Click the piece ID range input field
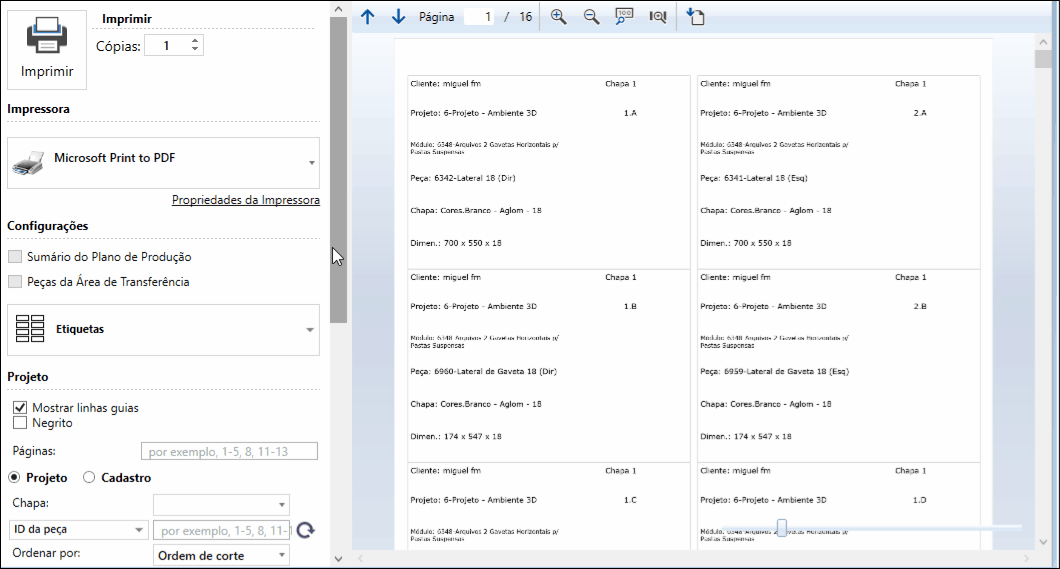 222,530
